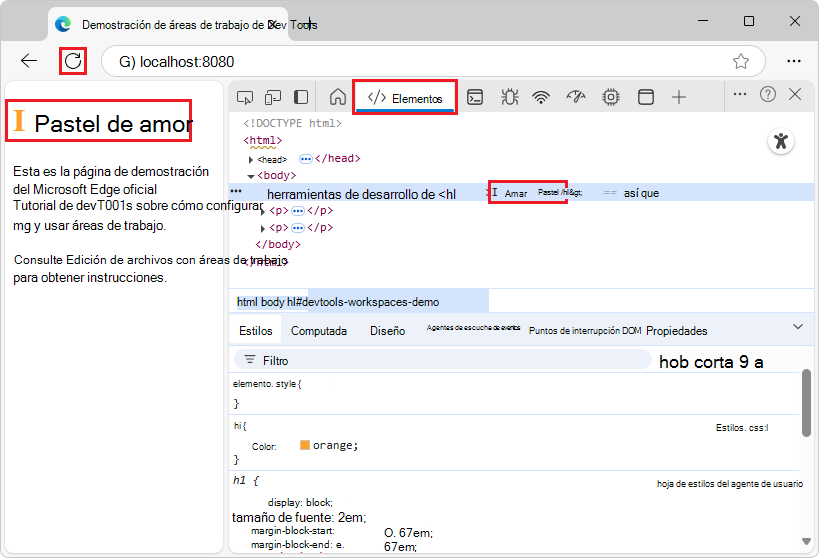Toggle the DevTools sidebar panel icon
Viewport: 819px width, 558px height.
[x=301, y=97]
